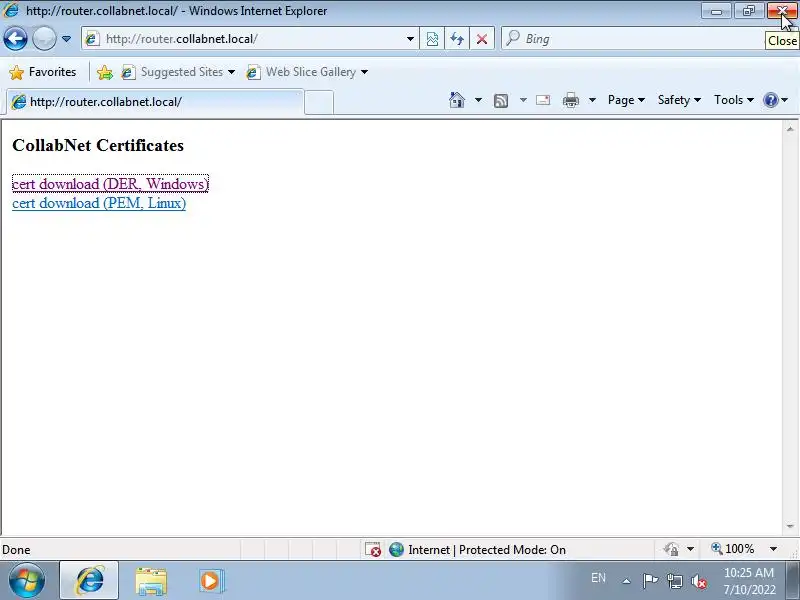Click the Done status text

(x=16, y=550)
